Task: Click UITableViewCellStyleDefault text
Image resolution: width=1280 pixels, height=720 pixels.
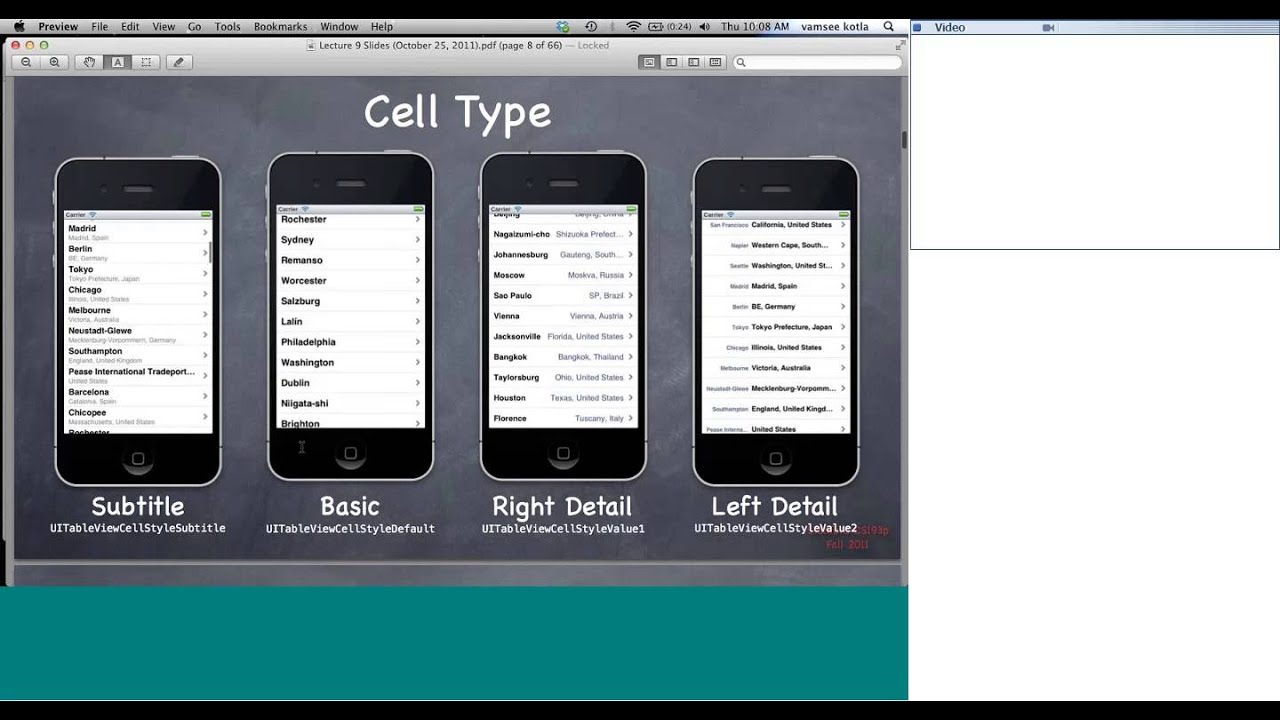Action: point(350,528)
